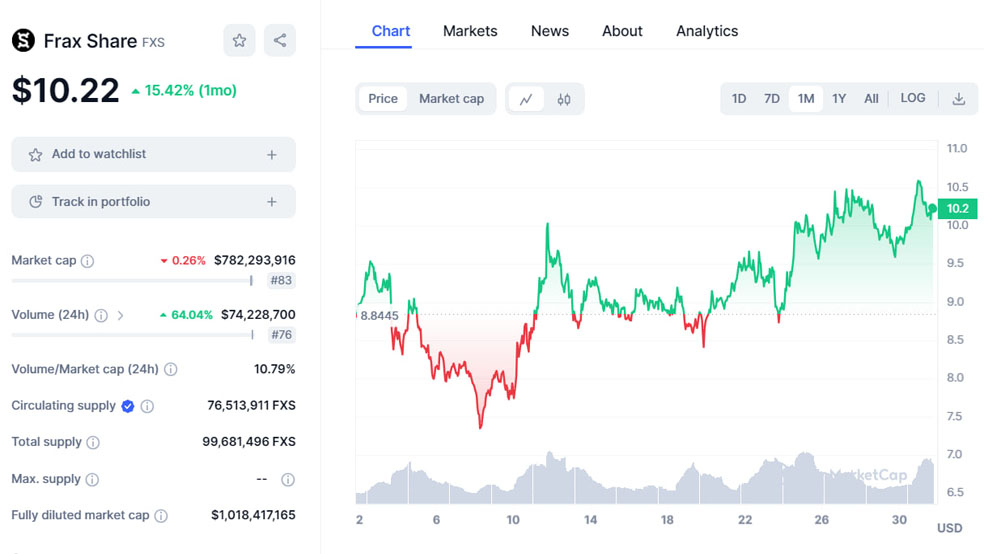Click the $74,228,700 volume value
This screenshot has width=984, height=554.
point(258,315)
